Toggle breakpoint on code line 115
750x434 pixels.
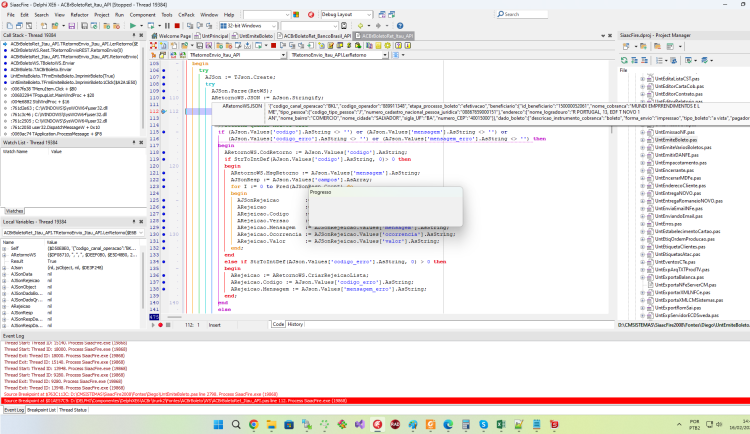tap(164, 132)
